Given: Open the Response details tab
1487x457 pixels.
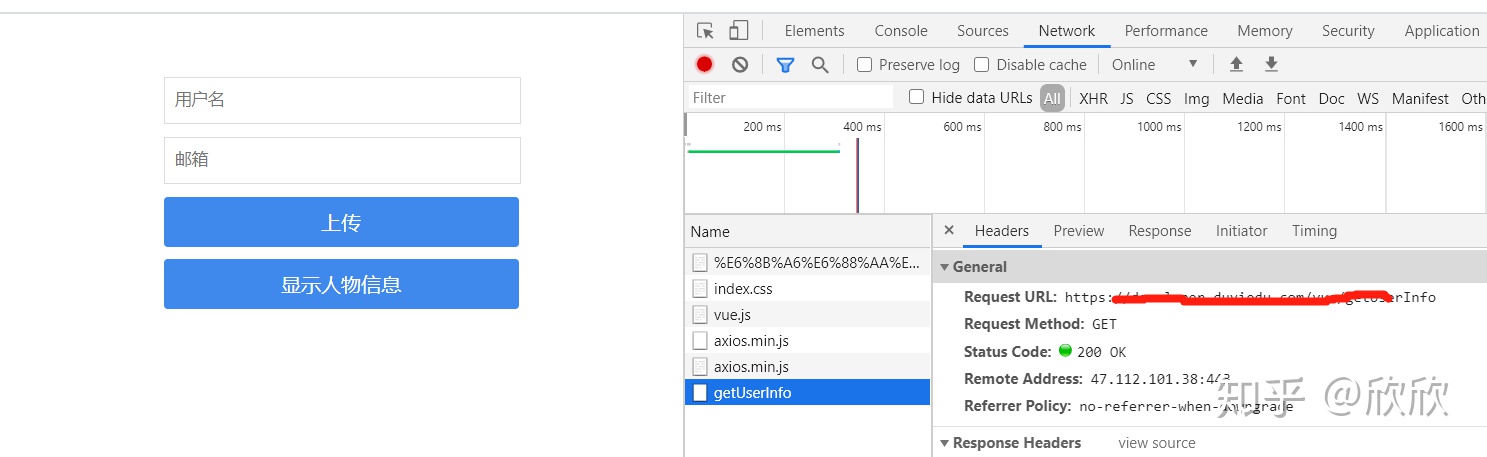Looking at the screenshot, I should [x=1159, y=230].
